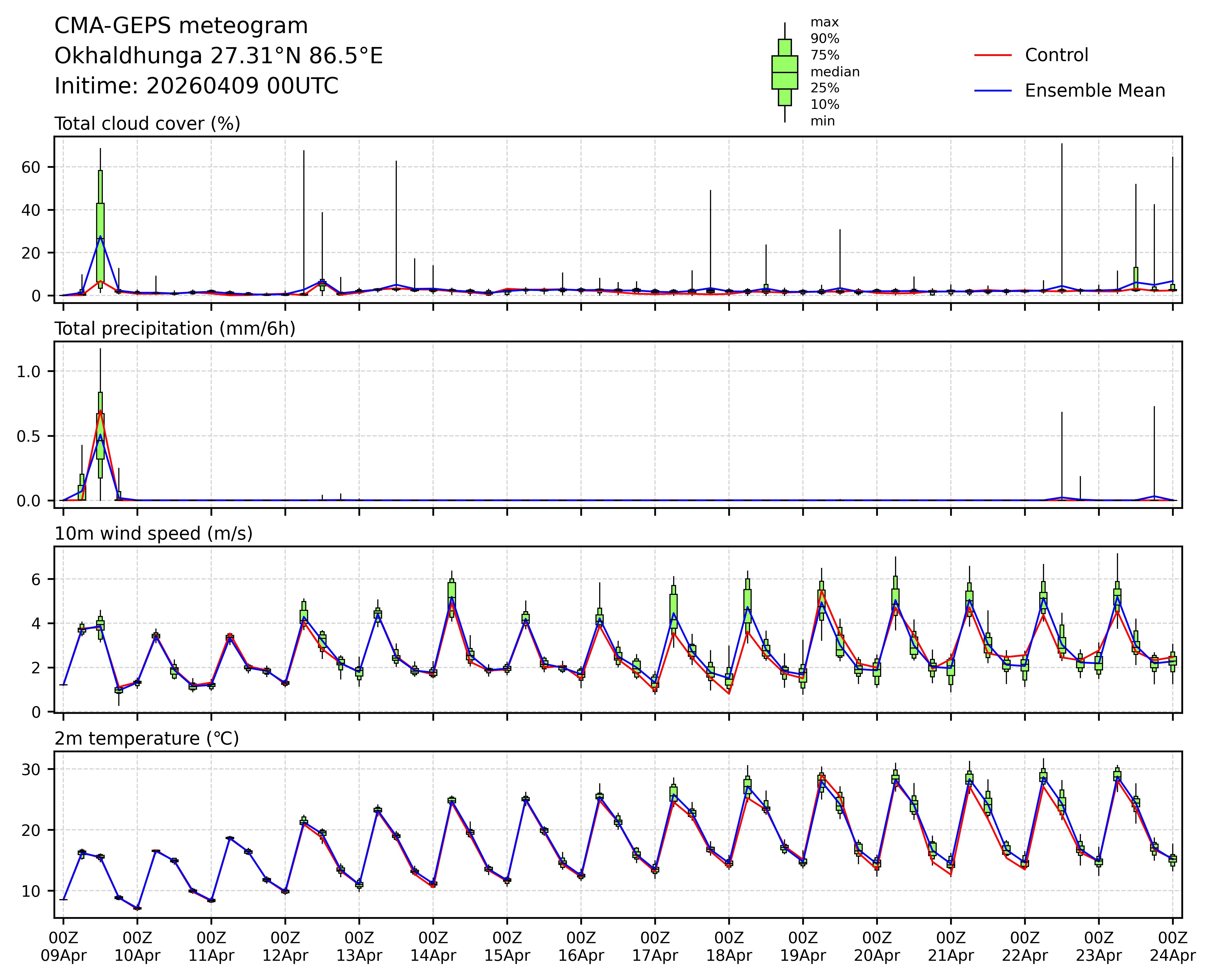Click the '00Z 24Apr' x-axis tick label

click(x=1172, y=947)
